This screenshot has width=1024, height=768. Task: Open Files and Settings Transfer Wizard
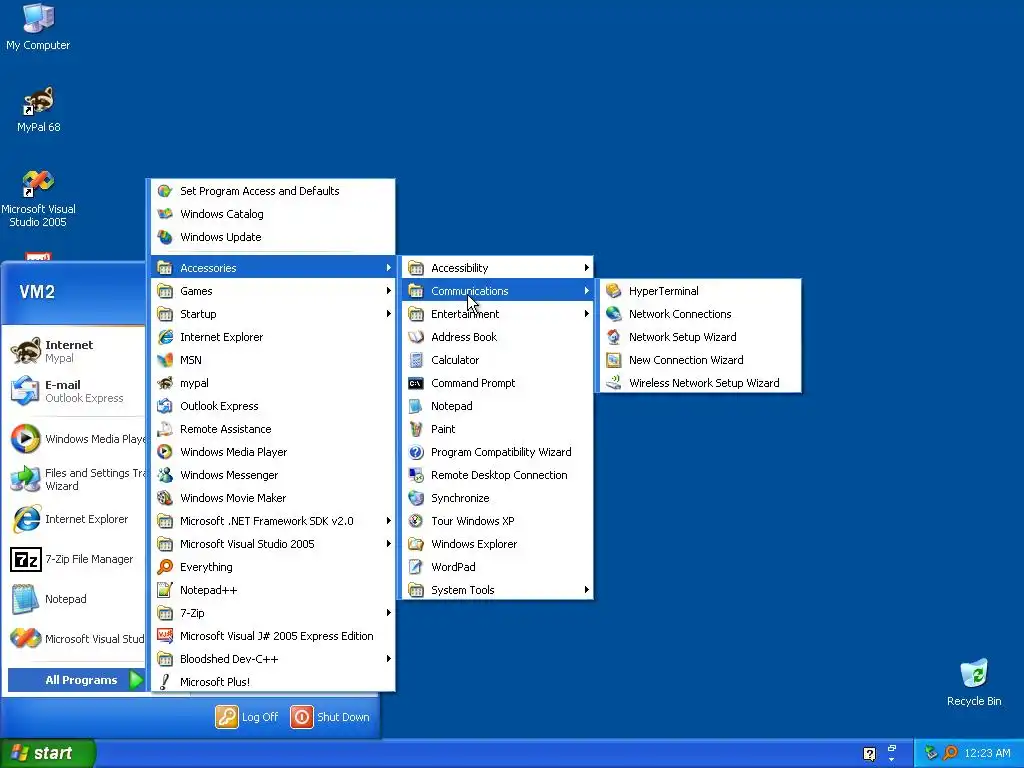[75, 479]
